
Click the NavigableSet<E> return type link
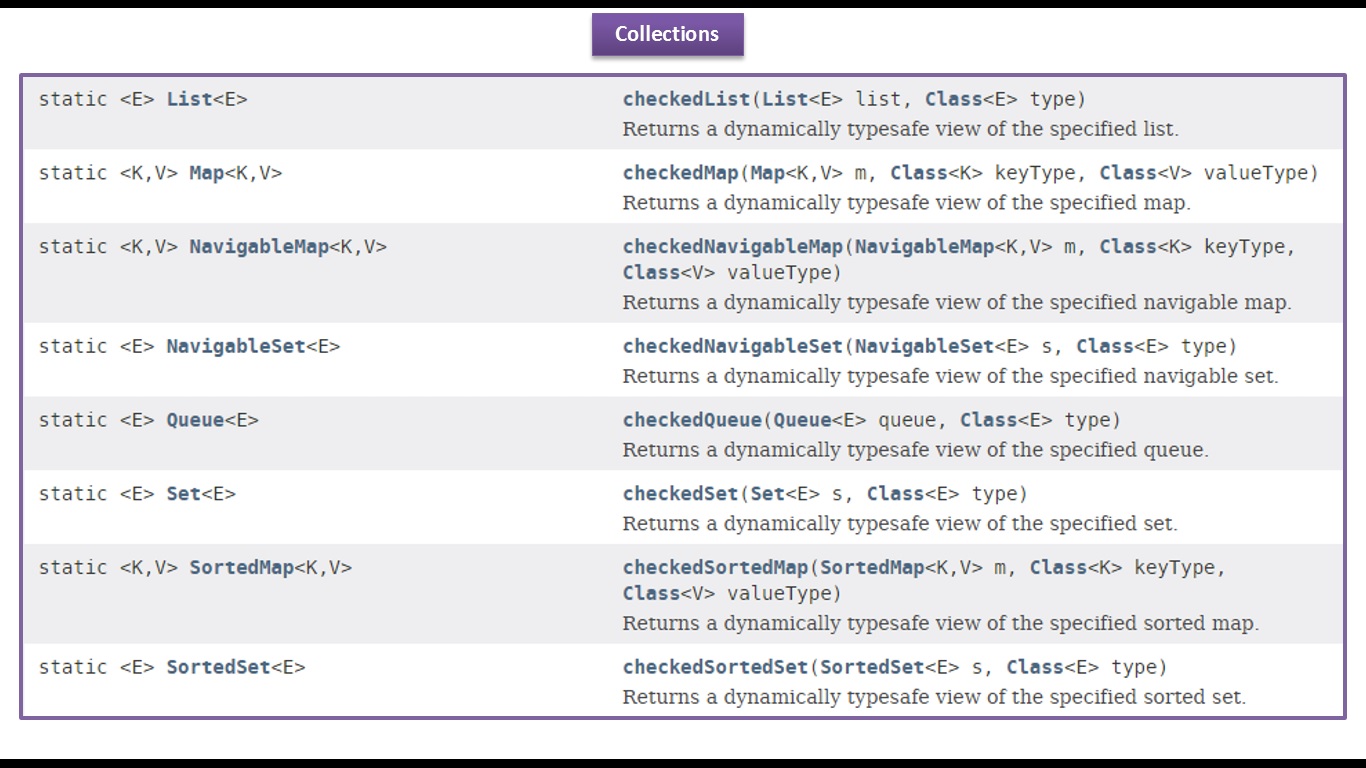[x=235, y=347]
